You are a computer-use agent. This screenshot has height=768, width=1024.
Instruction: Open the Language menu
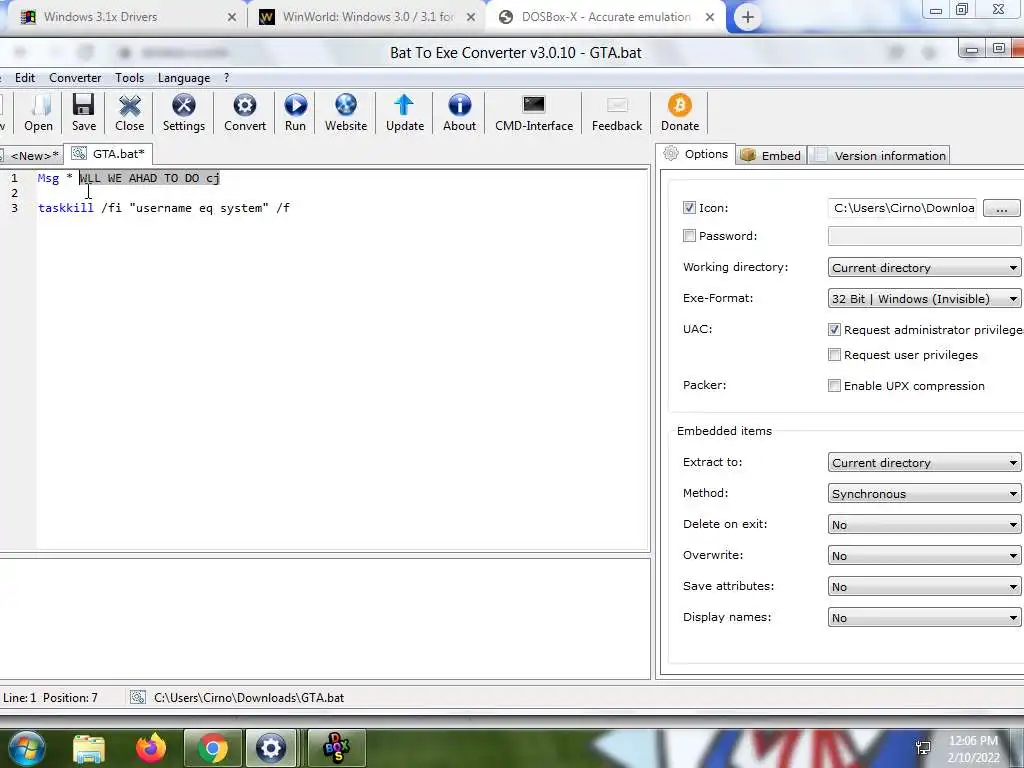tap(184, 78)
